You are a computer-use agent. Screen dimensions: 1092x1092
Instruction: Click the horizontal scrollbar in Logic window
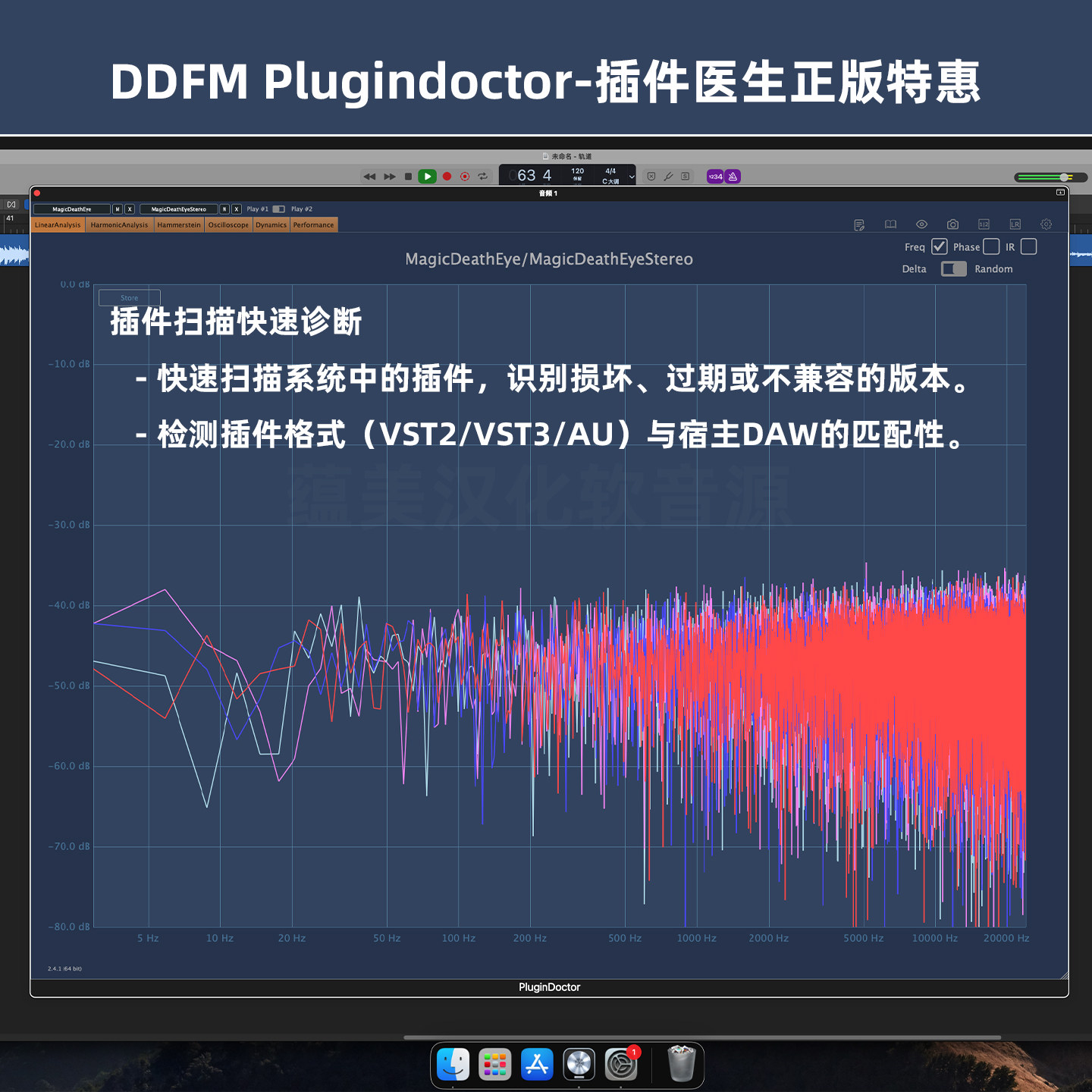tap(702, 1037)
